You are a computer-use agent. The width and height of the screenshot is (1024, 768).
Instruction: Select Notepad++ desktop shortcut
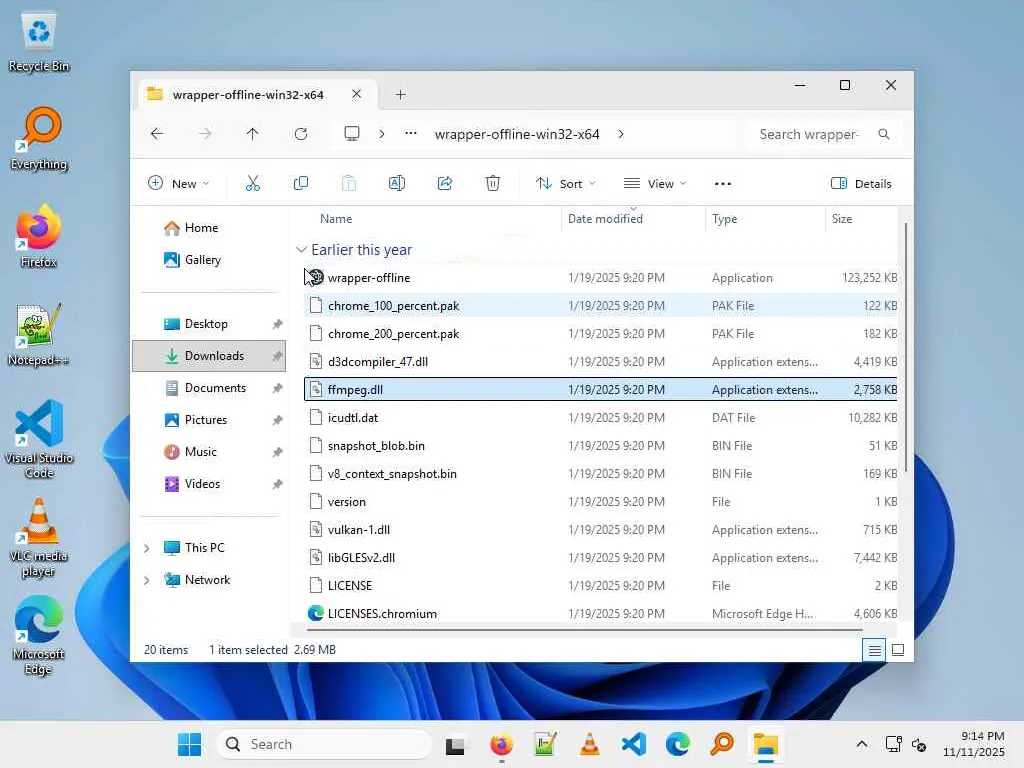coord(39,334)
